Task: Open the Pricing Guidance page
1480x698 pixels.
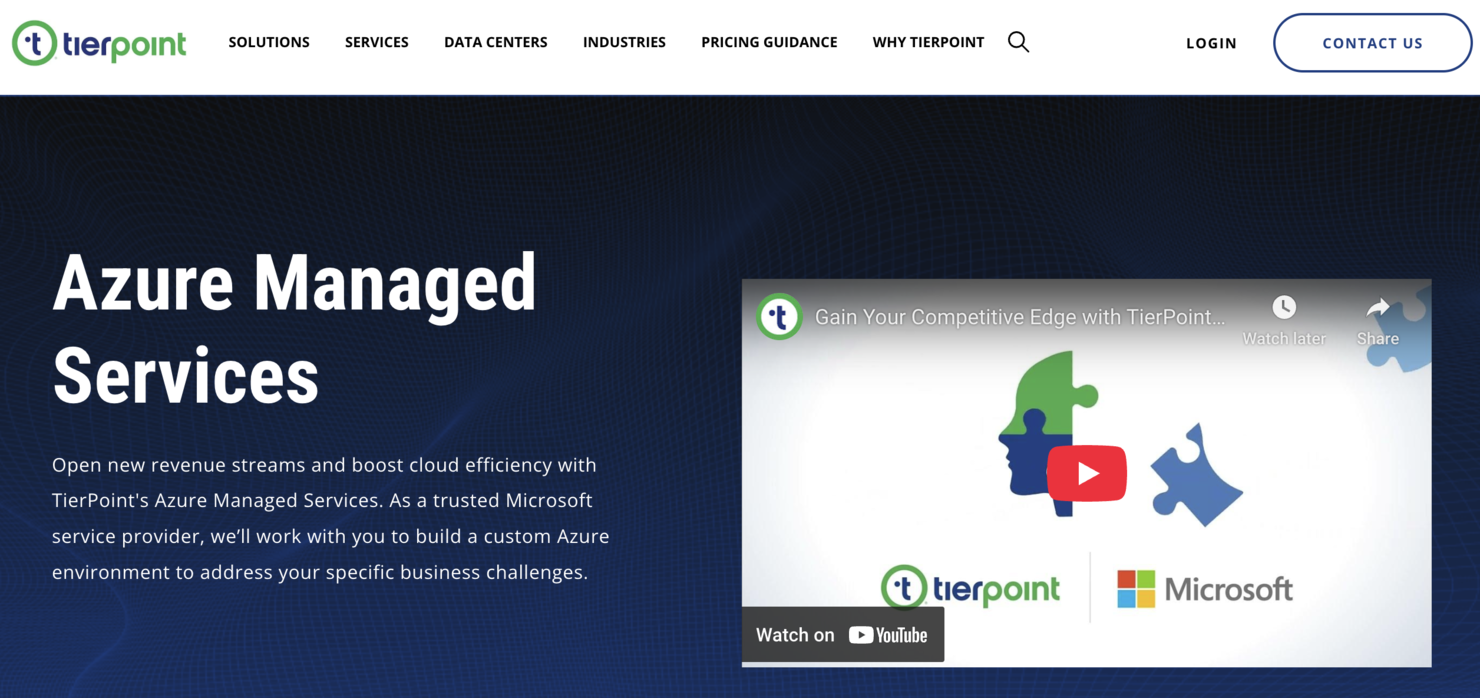Action: 769,42
